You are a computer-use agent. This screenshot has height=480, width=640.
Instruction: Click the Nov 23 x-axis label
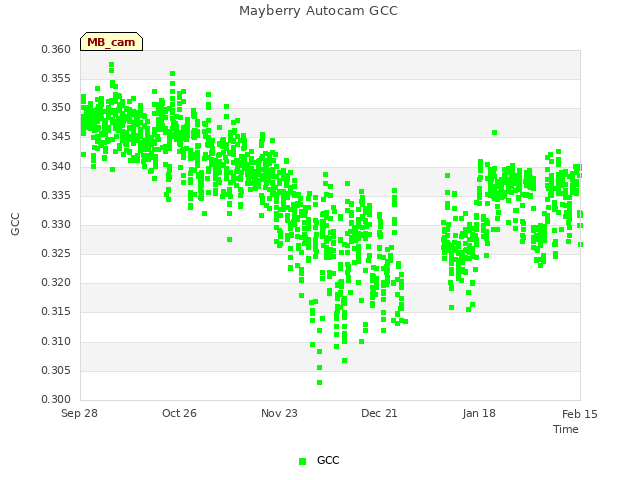pyautogui.click(x=279, y=413)
